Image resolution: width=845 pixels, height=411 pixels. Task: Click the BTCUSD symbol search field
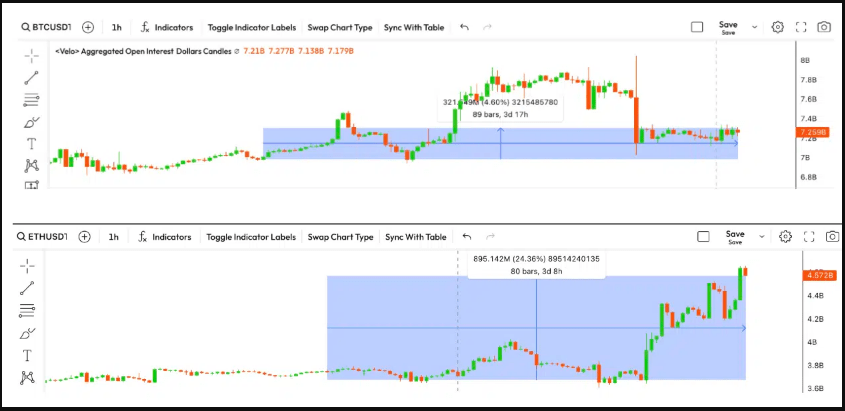(x=47, y=27)
